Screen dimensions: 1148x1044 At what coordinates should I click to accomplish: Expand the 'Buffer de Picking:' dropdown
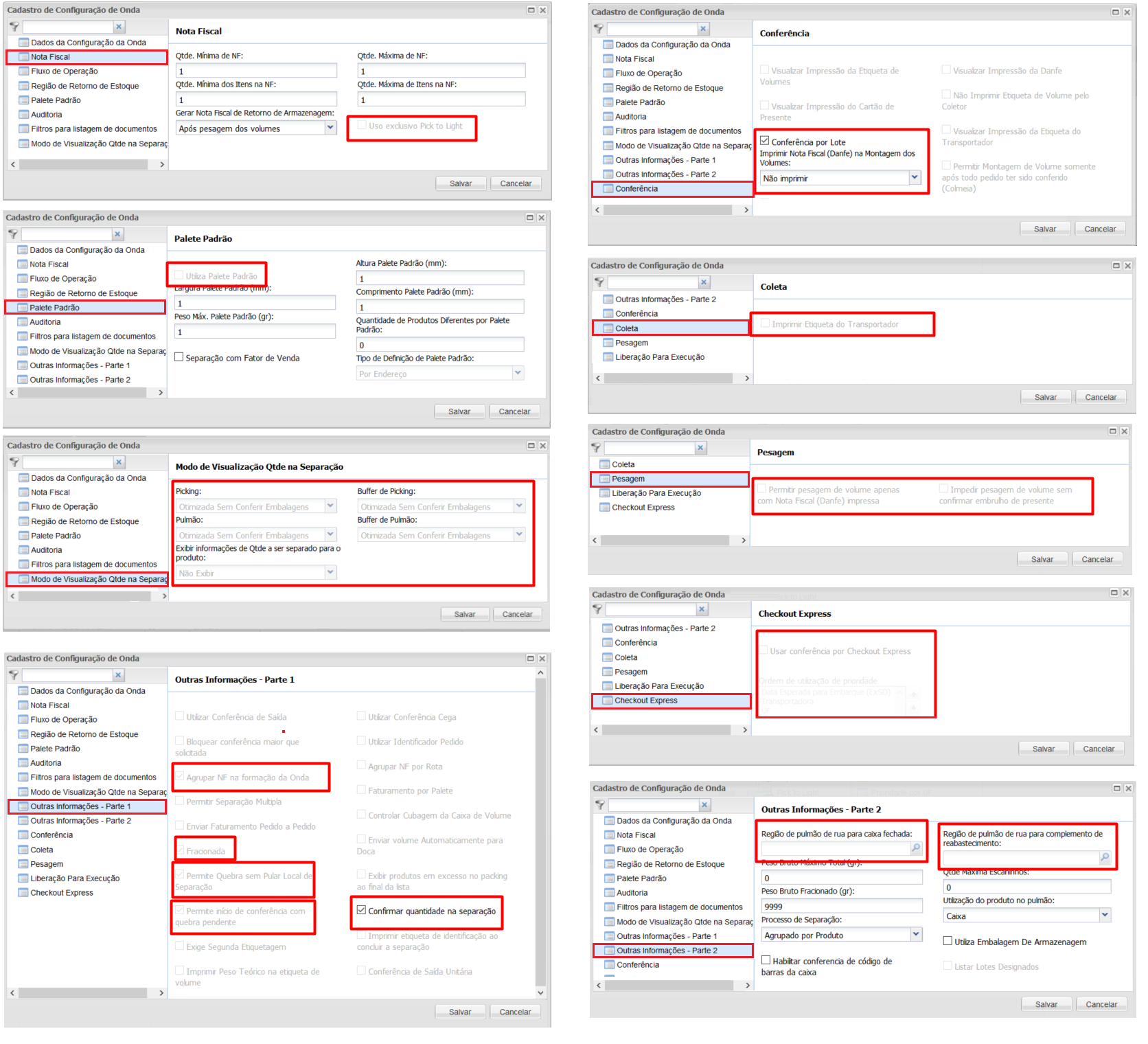519,506
